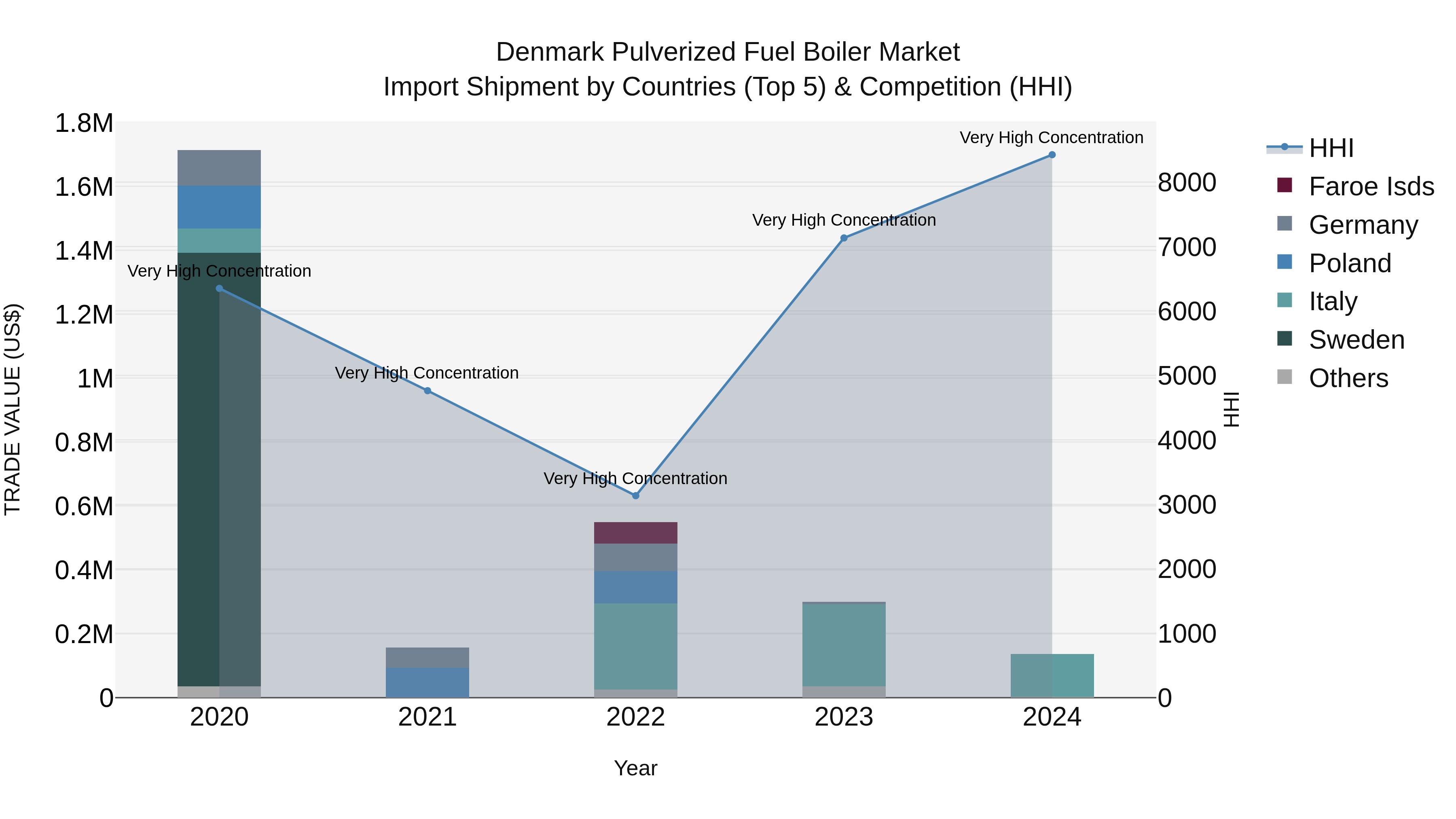Click the Very High Concentration label above 2022
The width and height of the screenshot is (1456, 819).
(x=635, y=478)
